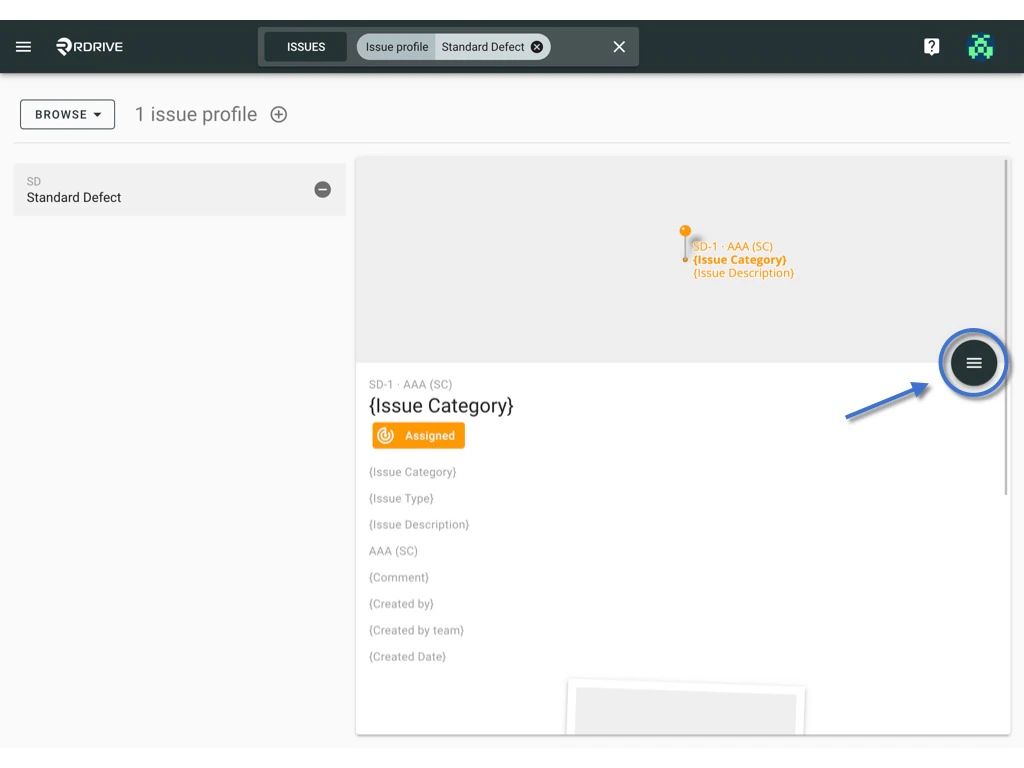Viewport: 1024px width, 768px height.
Task: Add a new issue profile with the plus icon
Action: tap(278, 114)
